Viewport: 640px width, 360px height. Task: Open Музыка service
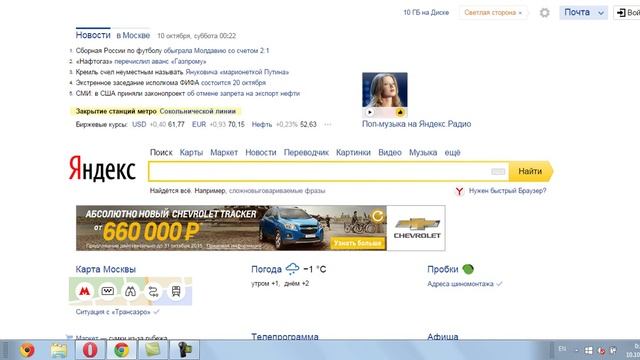pyautogui.click(x=423, y=153)
